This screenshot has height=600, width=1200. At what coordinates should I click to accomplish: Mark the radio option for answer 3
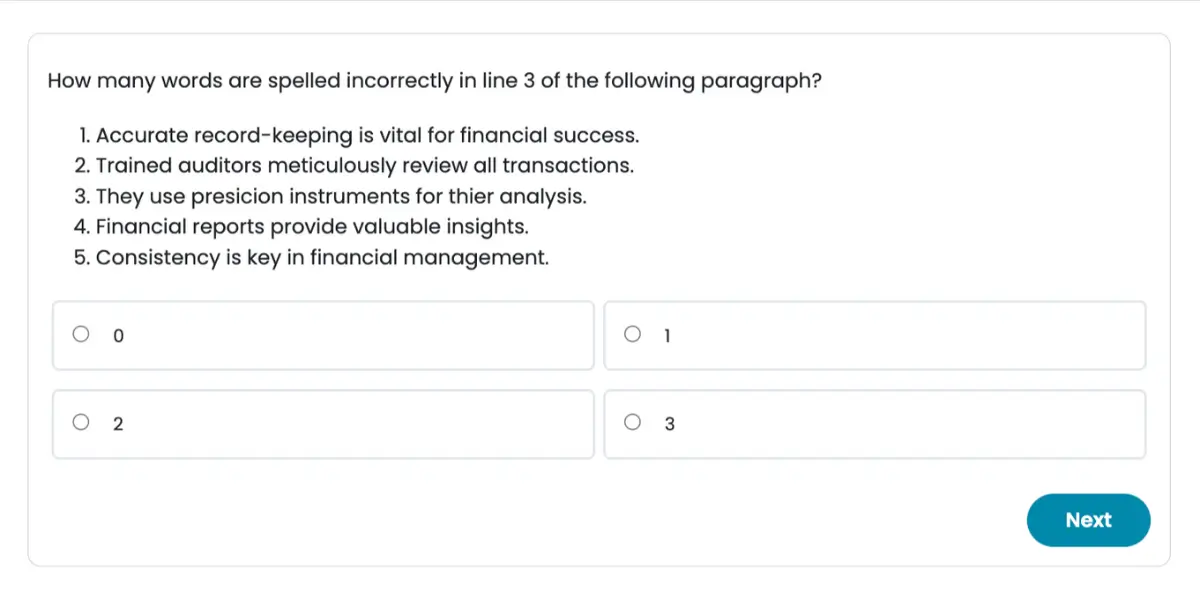tap(632, 423)
